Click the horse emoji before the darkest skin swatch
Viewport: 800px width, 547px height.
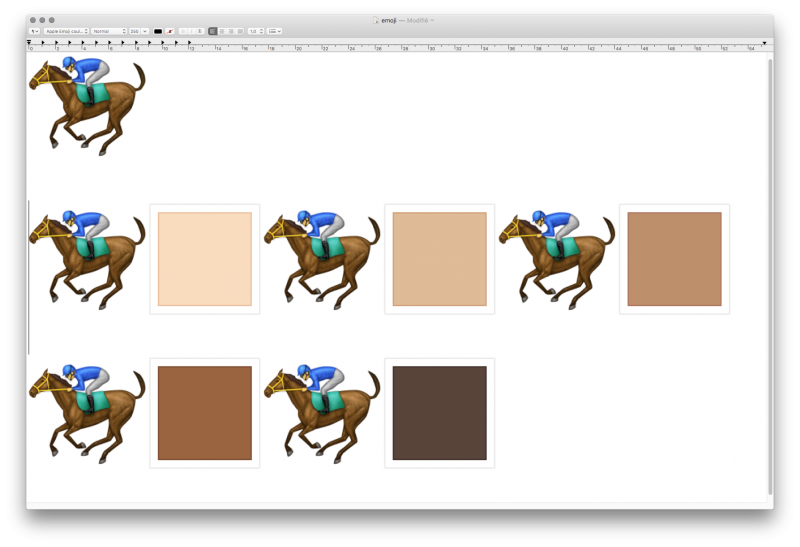tap(322, 413)
